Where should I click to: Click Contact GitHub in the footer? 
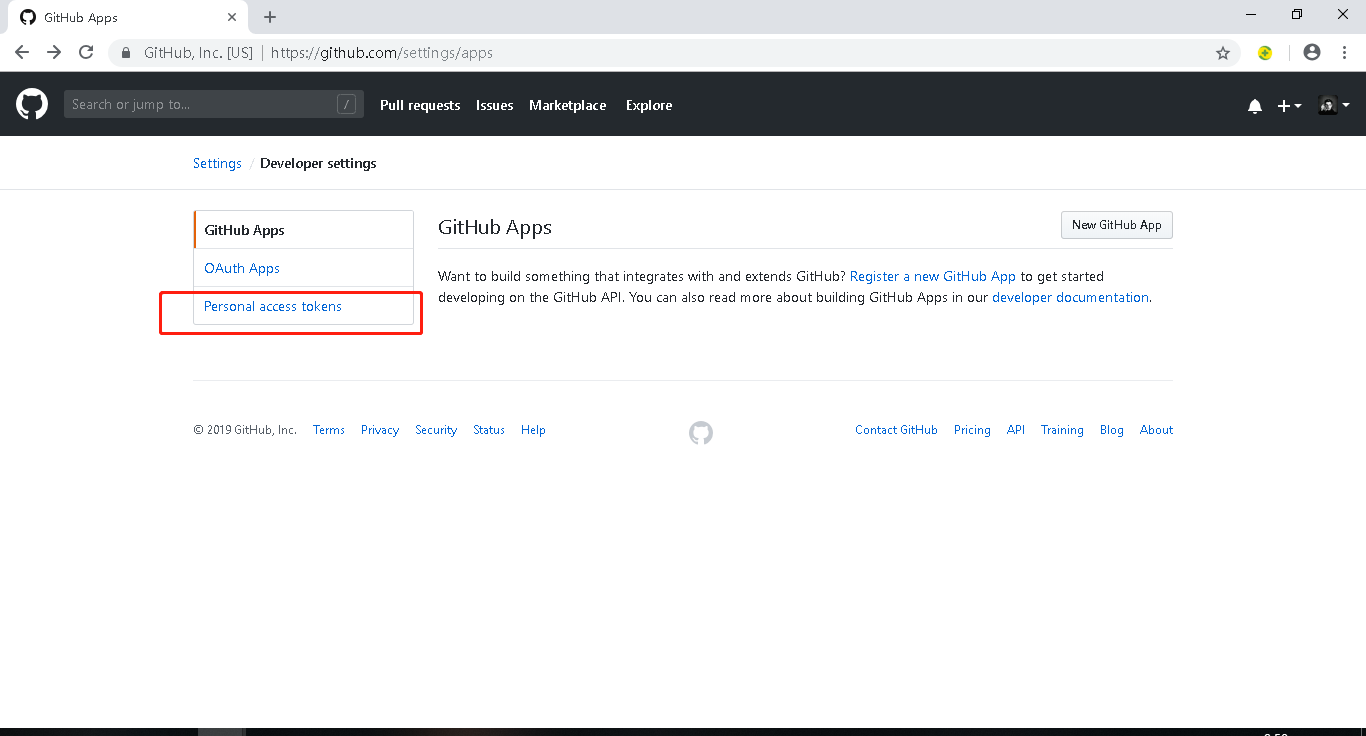click(x=896, y=430)
